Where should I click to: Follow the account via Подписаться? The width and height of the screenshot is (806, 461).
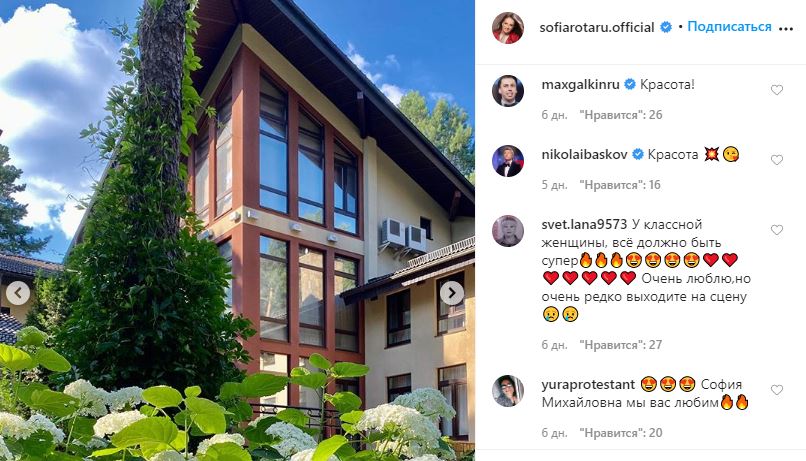pos(729,27)
